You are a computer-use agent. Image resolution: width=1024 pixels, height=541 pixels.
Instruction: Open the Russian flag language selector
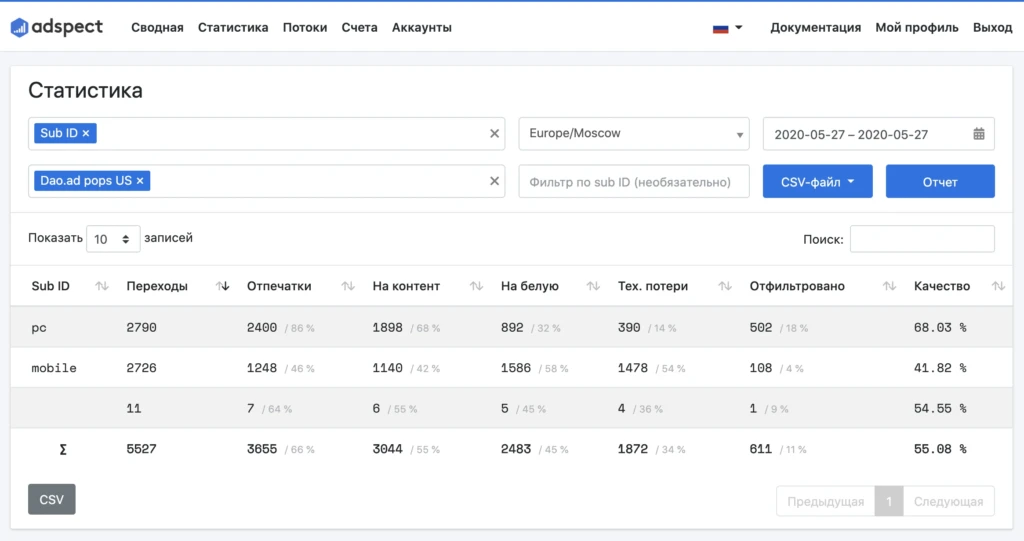(728, 28)
